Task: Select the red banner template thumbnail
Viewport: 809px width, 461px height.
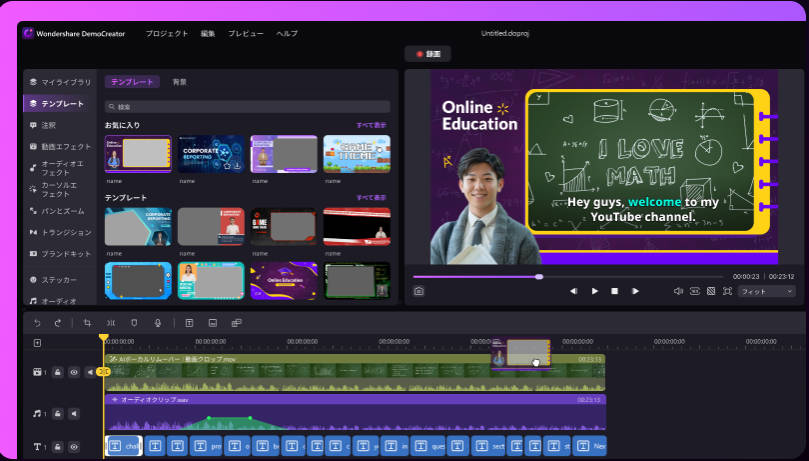Action: click(357, 226)
